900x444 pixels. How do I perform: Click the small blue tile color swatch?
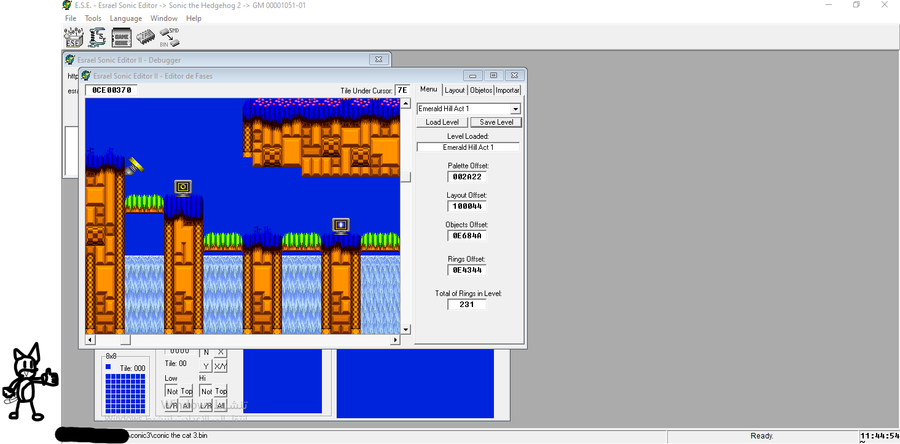click(108, 367)
